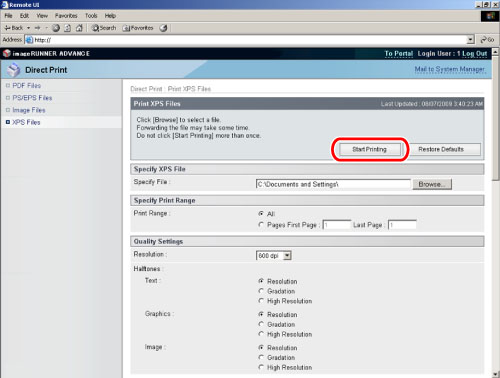
Task: Click the History icon in toolbar
Action: pyautogui.click(x=163, y=28)
